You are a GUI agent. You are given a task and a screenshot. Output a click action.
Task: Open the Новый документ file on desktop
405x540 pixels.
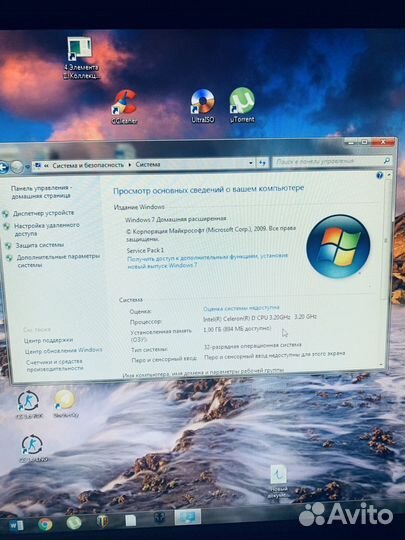point(278,481)
